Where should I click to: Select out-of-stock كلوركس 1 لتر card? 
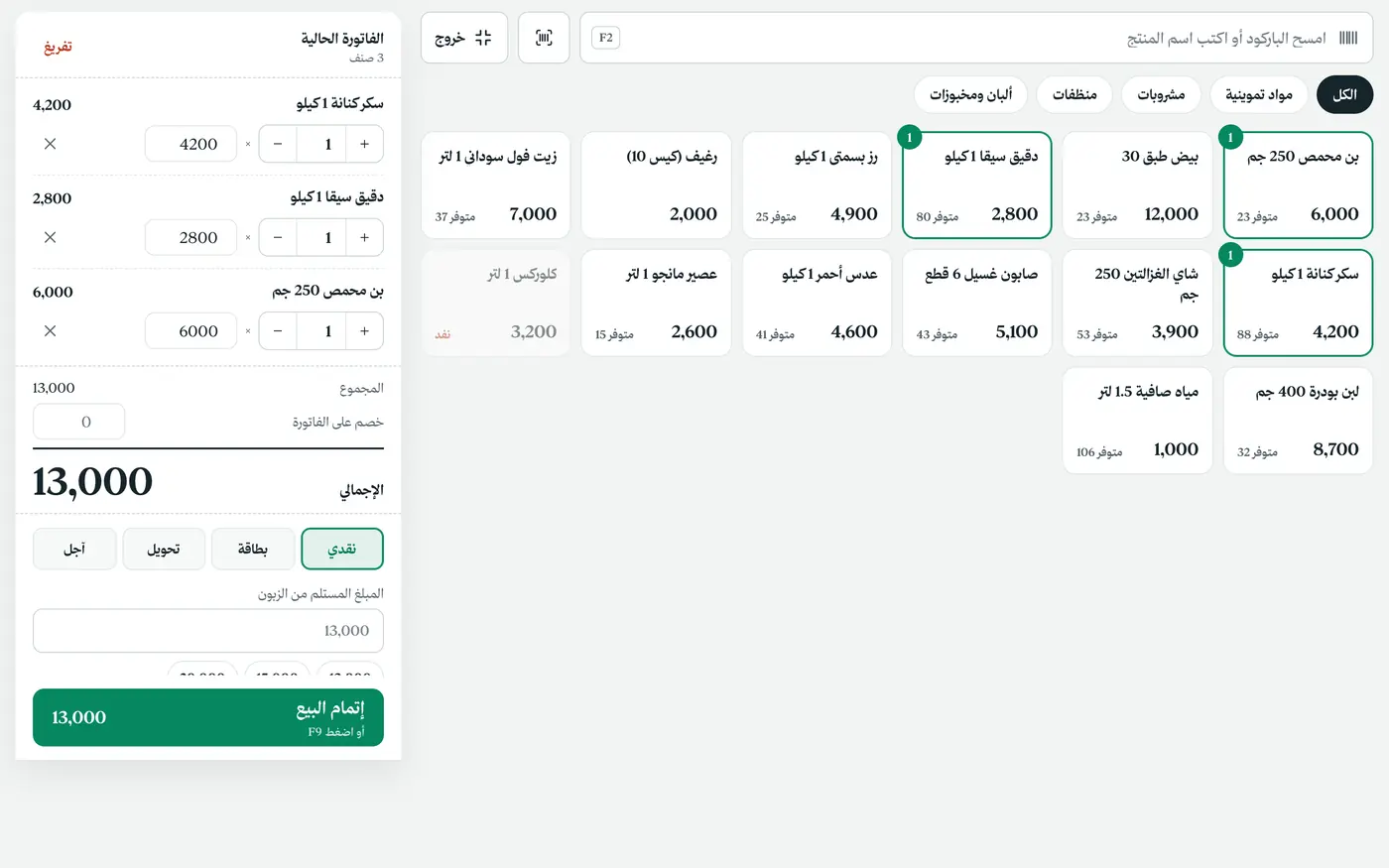pyautogui.click(x=496, y=303)
